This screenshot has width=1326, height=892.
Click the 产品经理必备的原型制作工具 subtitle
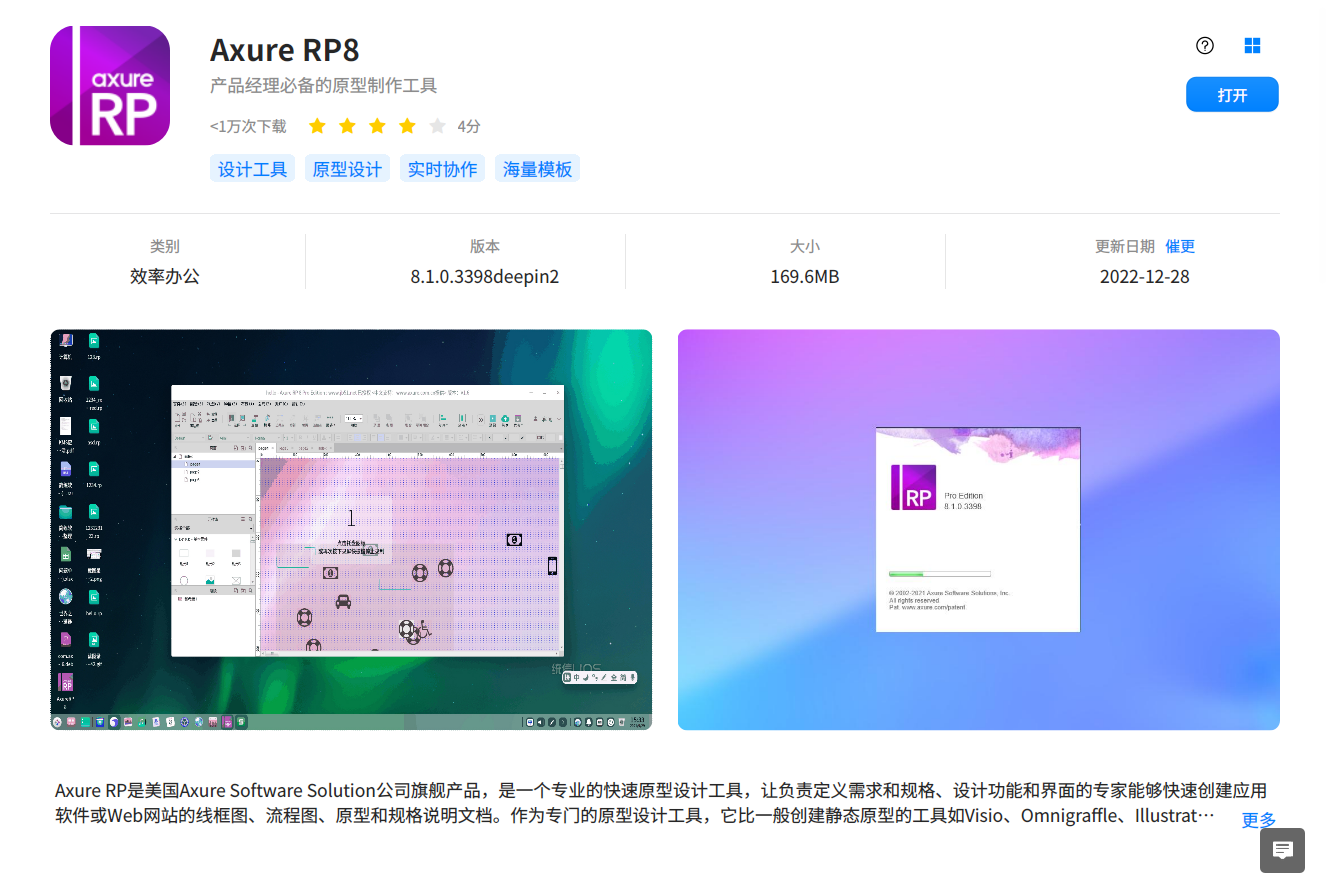click(324, 86)
